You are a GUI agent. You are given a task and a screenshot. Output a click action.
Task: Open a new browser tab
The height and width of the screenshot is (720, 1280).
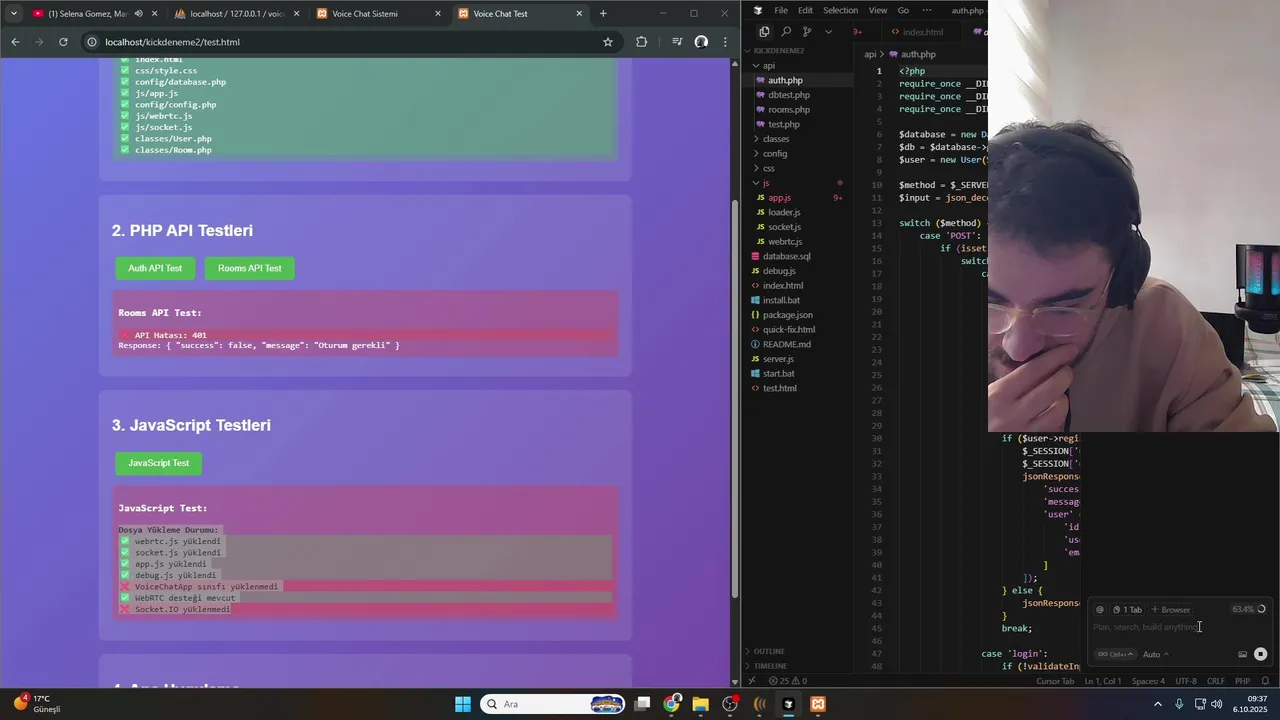point(603,14)
